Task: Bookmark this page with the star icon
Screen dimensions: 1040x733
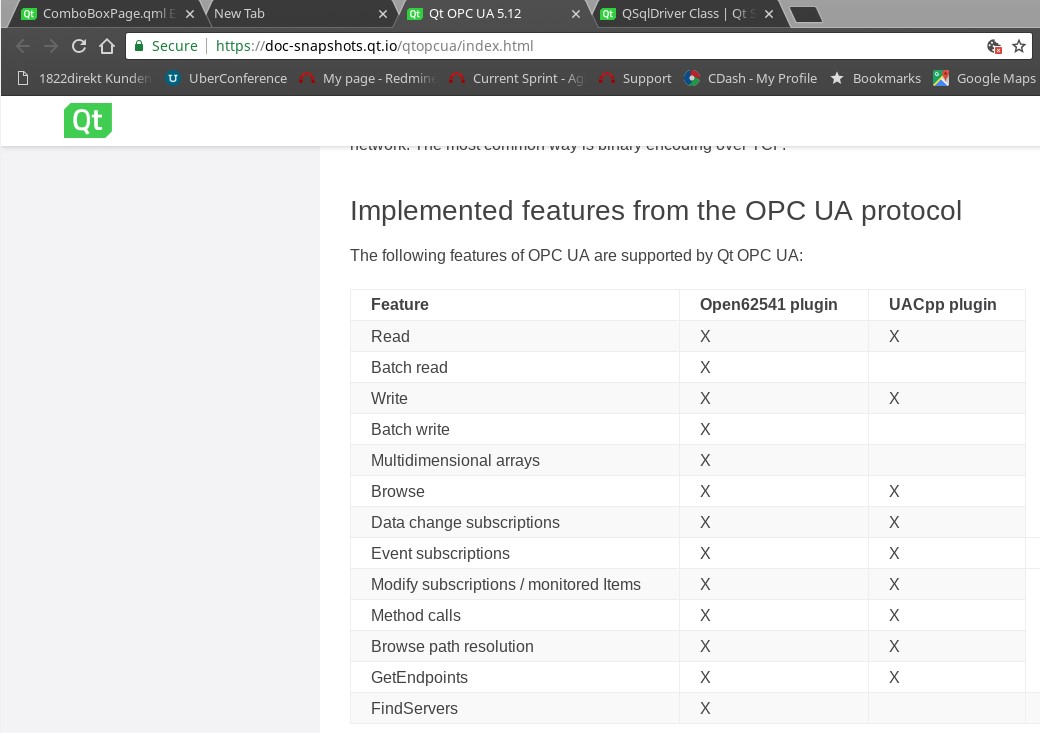Action: [1019, 46]
